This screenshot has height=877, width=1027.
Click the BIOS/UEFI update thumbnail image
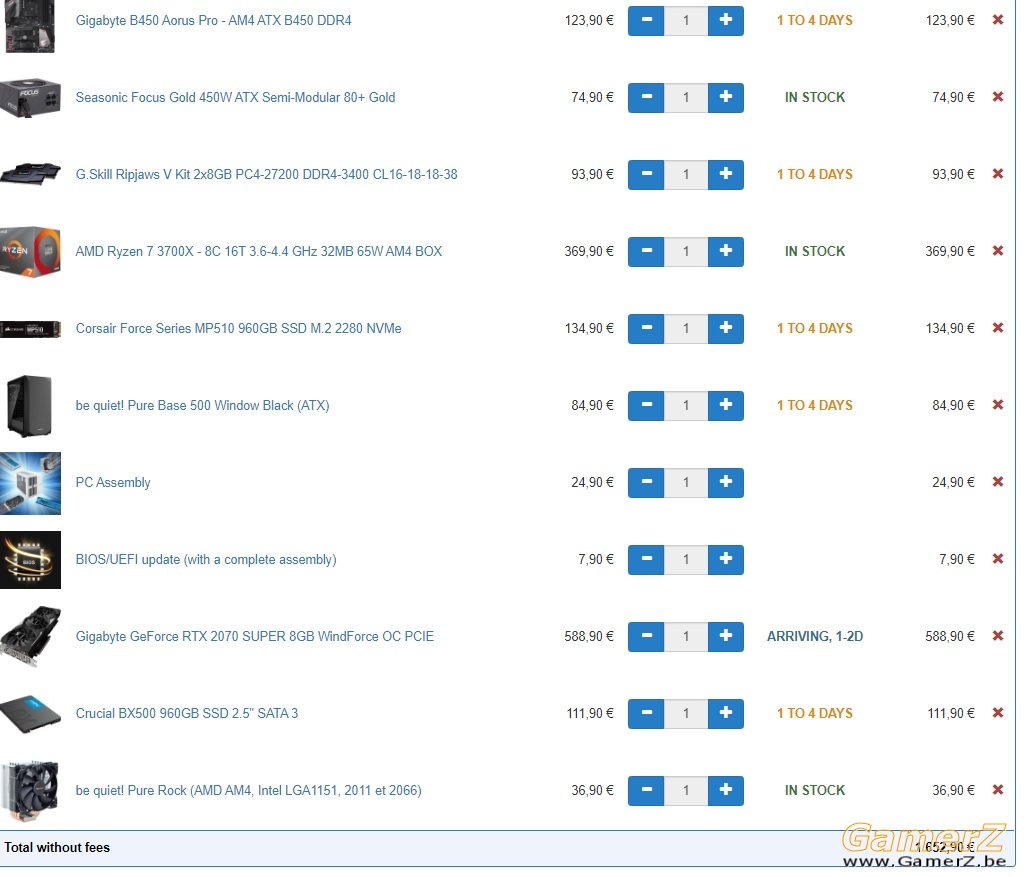tap(30, 560)
